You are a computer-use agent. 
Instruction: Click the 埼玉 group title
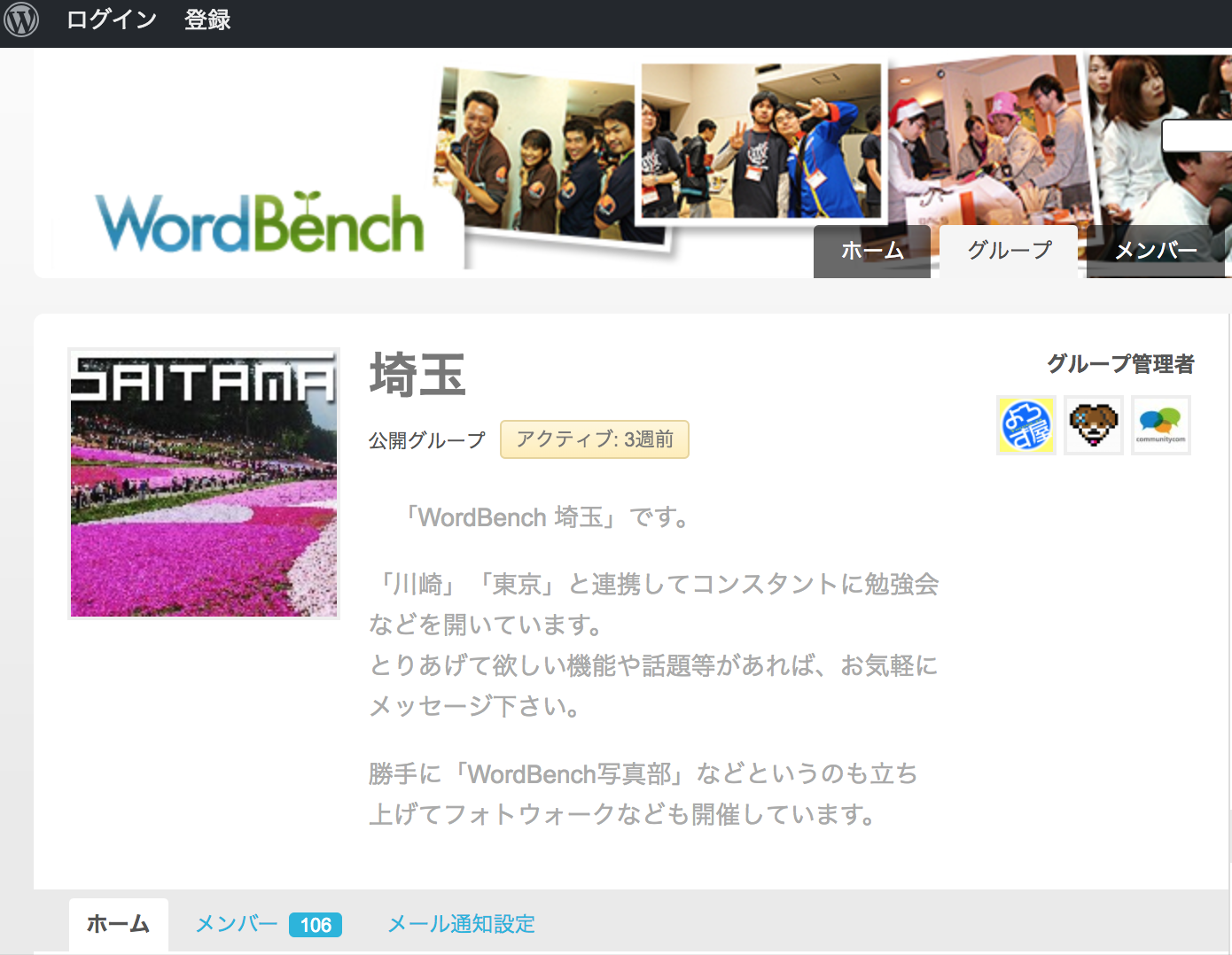click(x=417, y=375)
